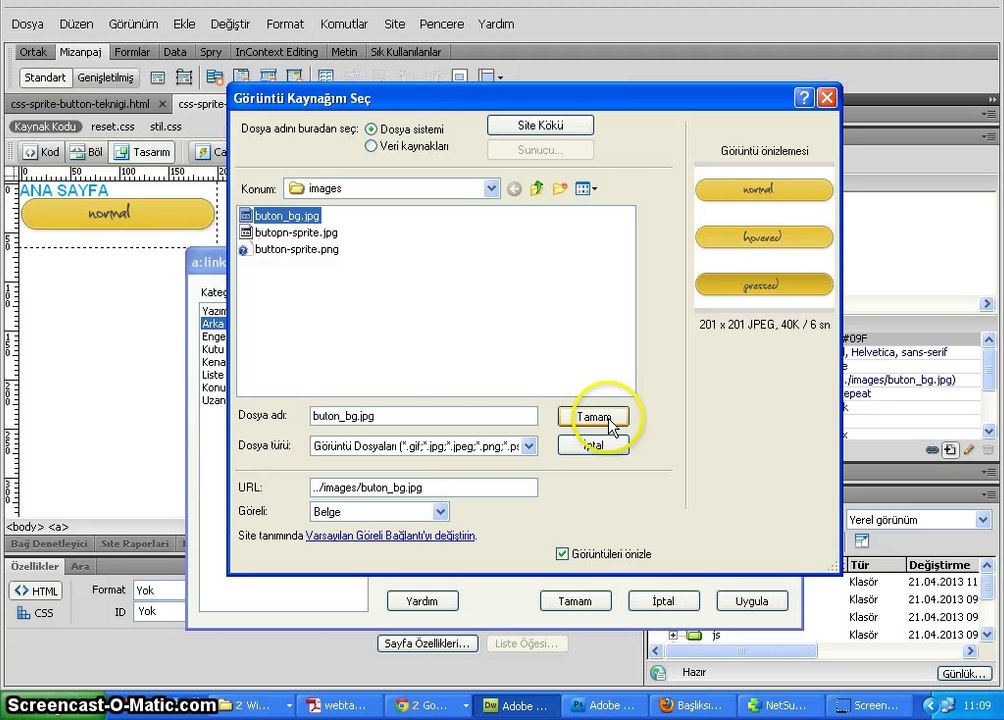Open Adobe Photoshop taskbar item
1004x720 pixels.
[604, 705]
